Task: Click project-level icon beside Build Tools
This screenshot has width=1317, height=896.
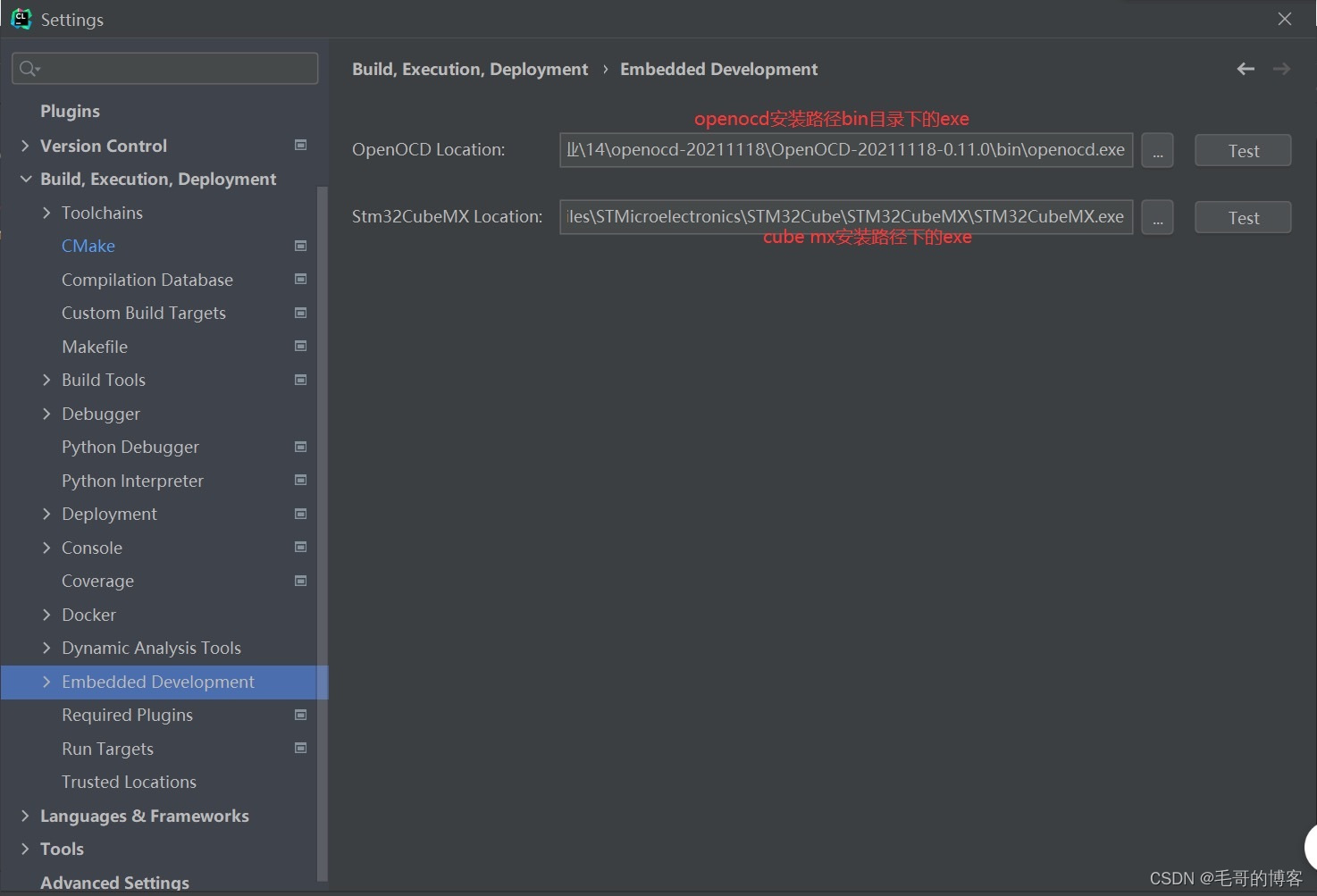Action: pos(301,380)
